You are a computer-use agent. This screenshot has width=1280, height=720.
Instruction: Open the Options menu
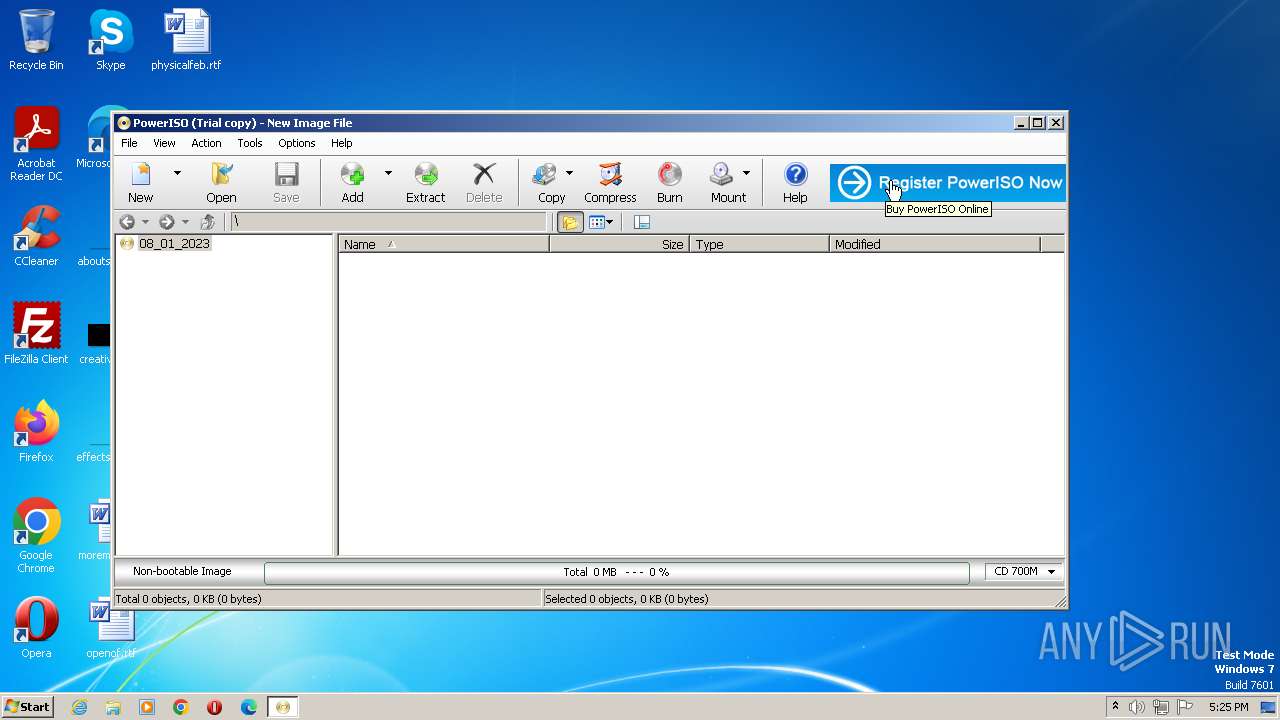(297, 143)
